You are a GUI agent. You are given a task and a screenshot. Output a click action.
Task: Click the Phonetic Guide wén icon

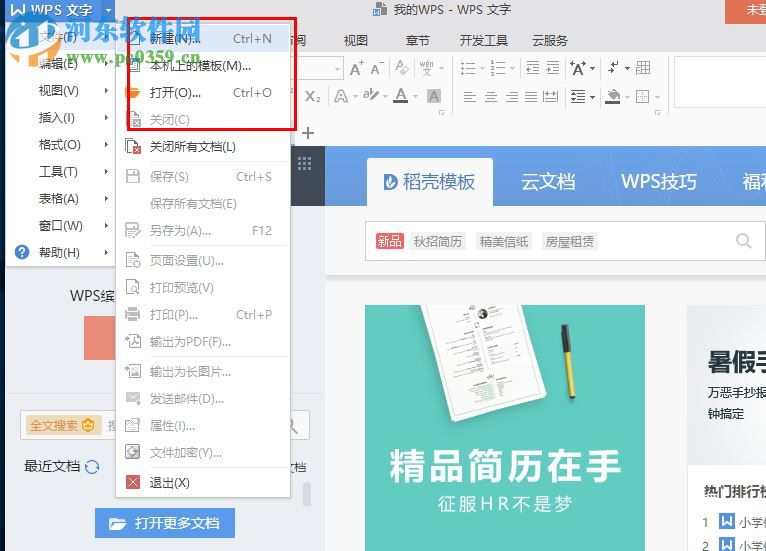point(426,68)
